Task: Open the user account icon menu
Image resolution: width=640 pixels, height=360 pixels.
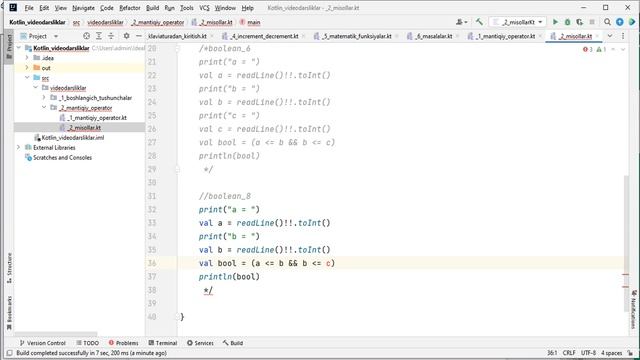Action: (461, 22)
